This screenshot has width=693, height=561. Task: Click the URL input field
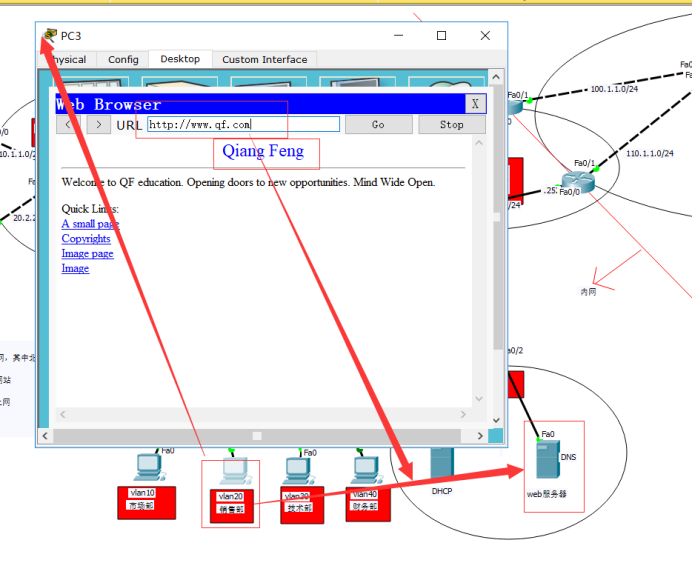point(244,124)
